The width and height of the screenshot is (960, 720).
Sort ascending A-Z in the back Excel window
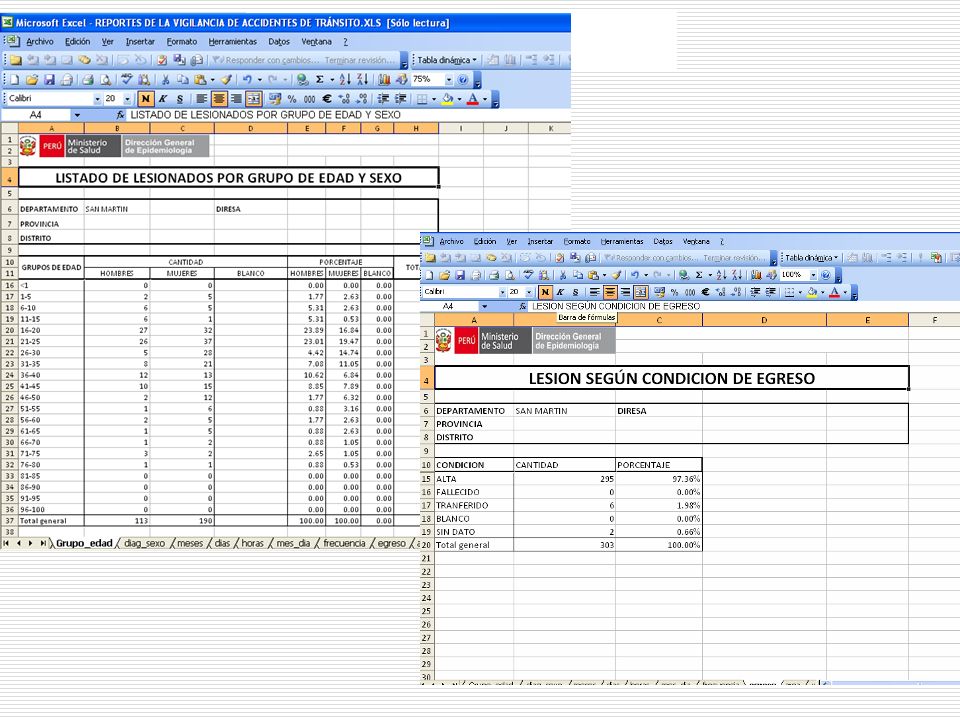[345, 80]
